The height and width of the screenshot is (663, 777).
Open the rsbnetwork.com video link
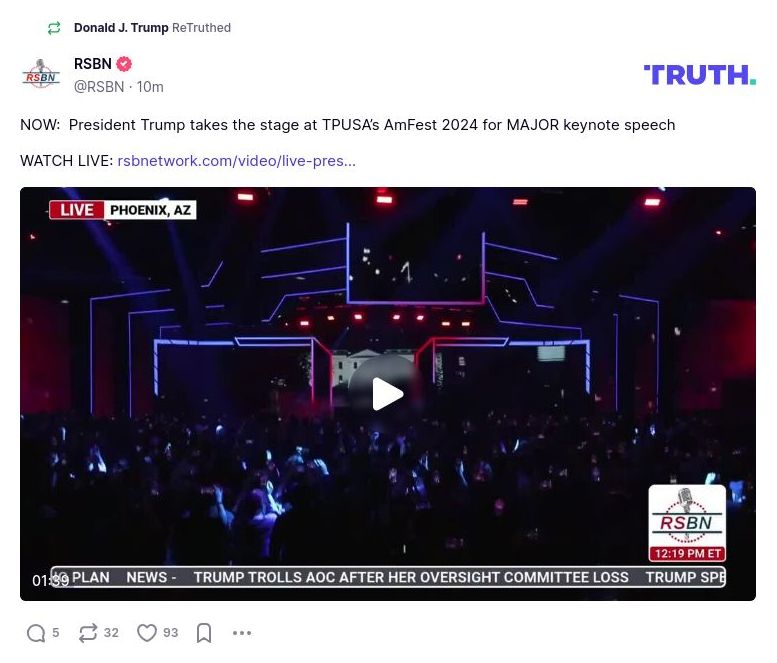click(236, 161)
